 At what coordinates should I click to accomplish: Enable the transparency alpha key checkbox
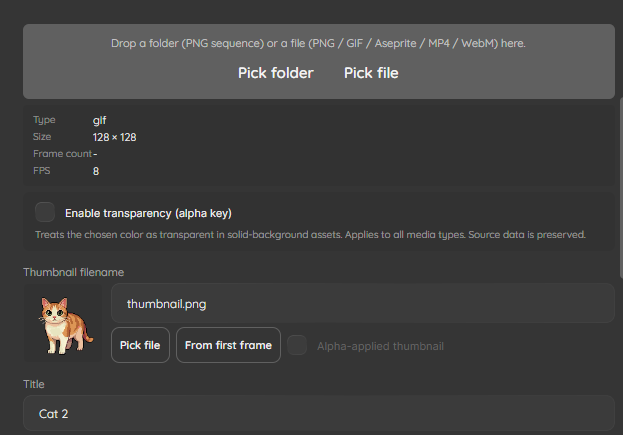coord(45,212)
